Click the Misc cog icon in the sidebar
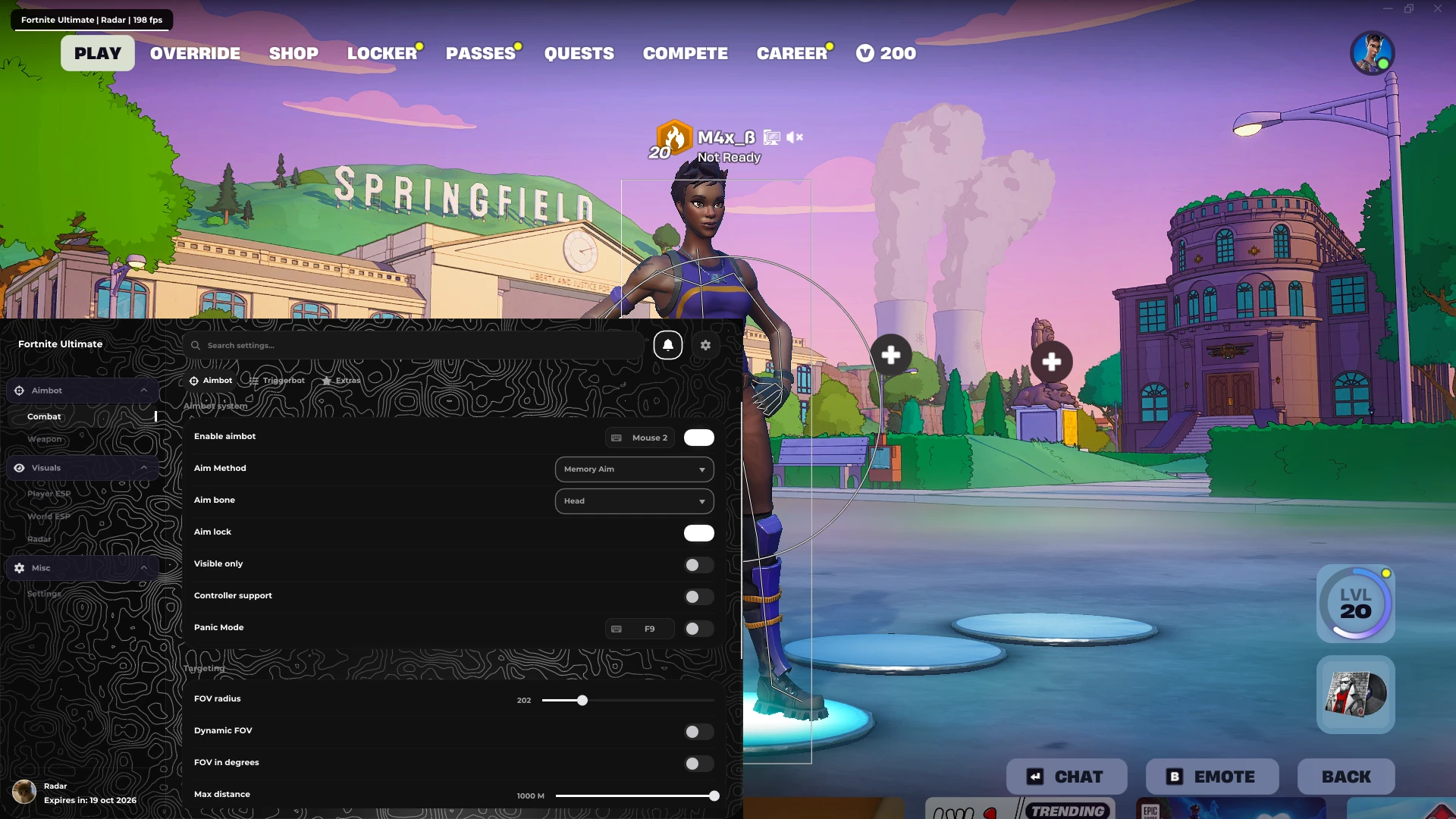The width and height of the screenshot is (1456, 819). 19,568
